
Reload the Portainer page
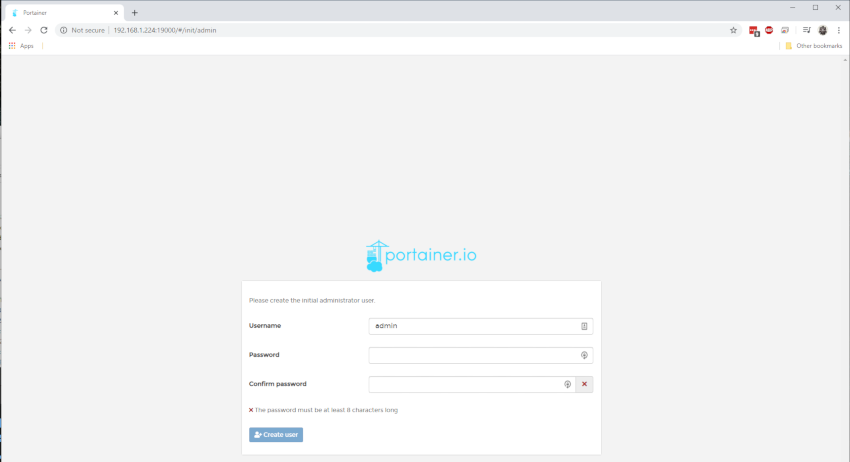click(x=44, y=30)
